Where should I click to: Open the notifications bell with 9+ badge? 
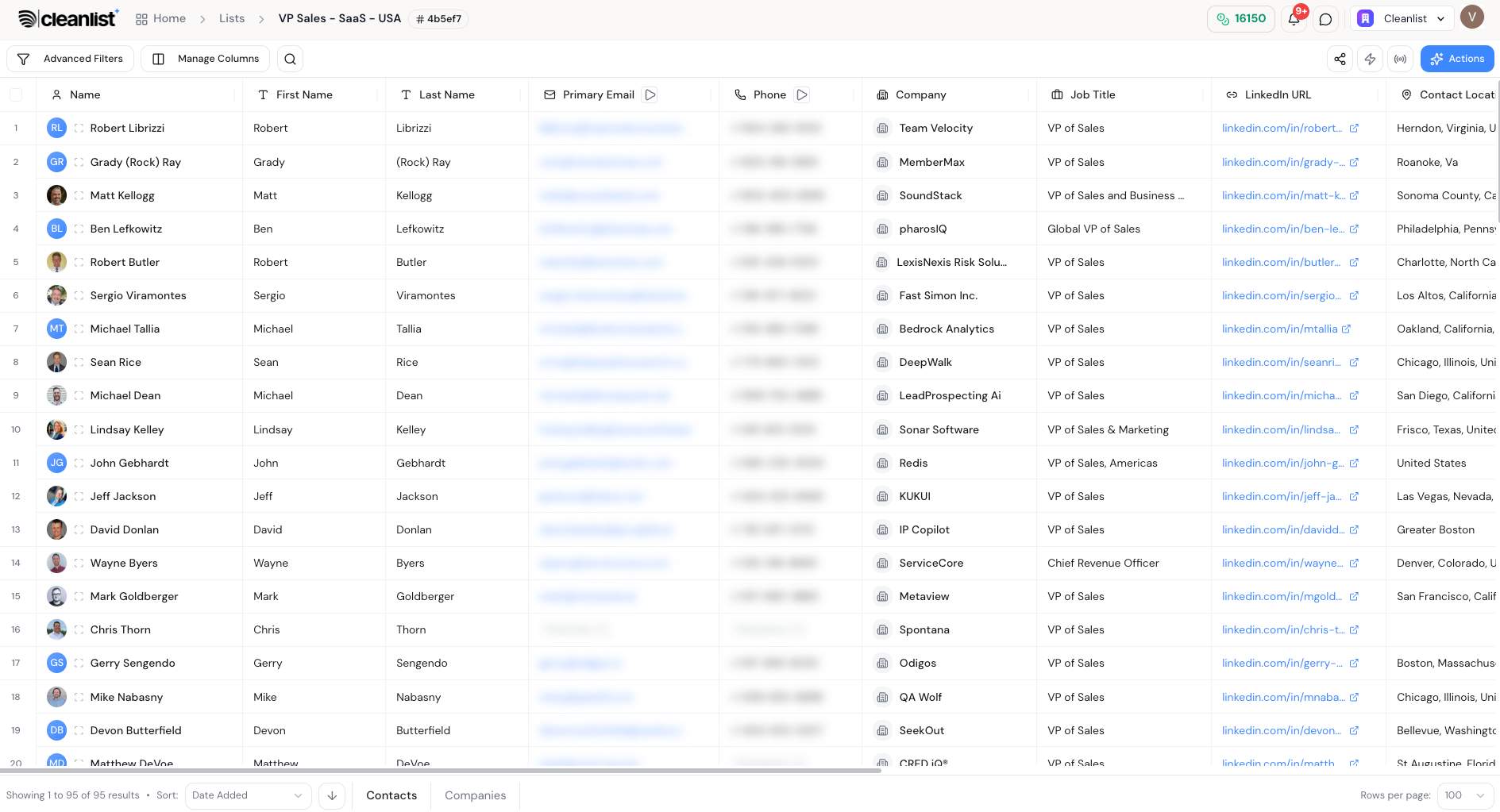[x=1294, y=18]
